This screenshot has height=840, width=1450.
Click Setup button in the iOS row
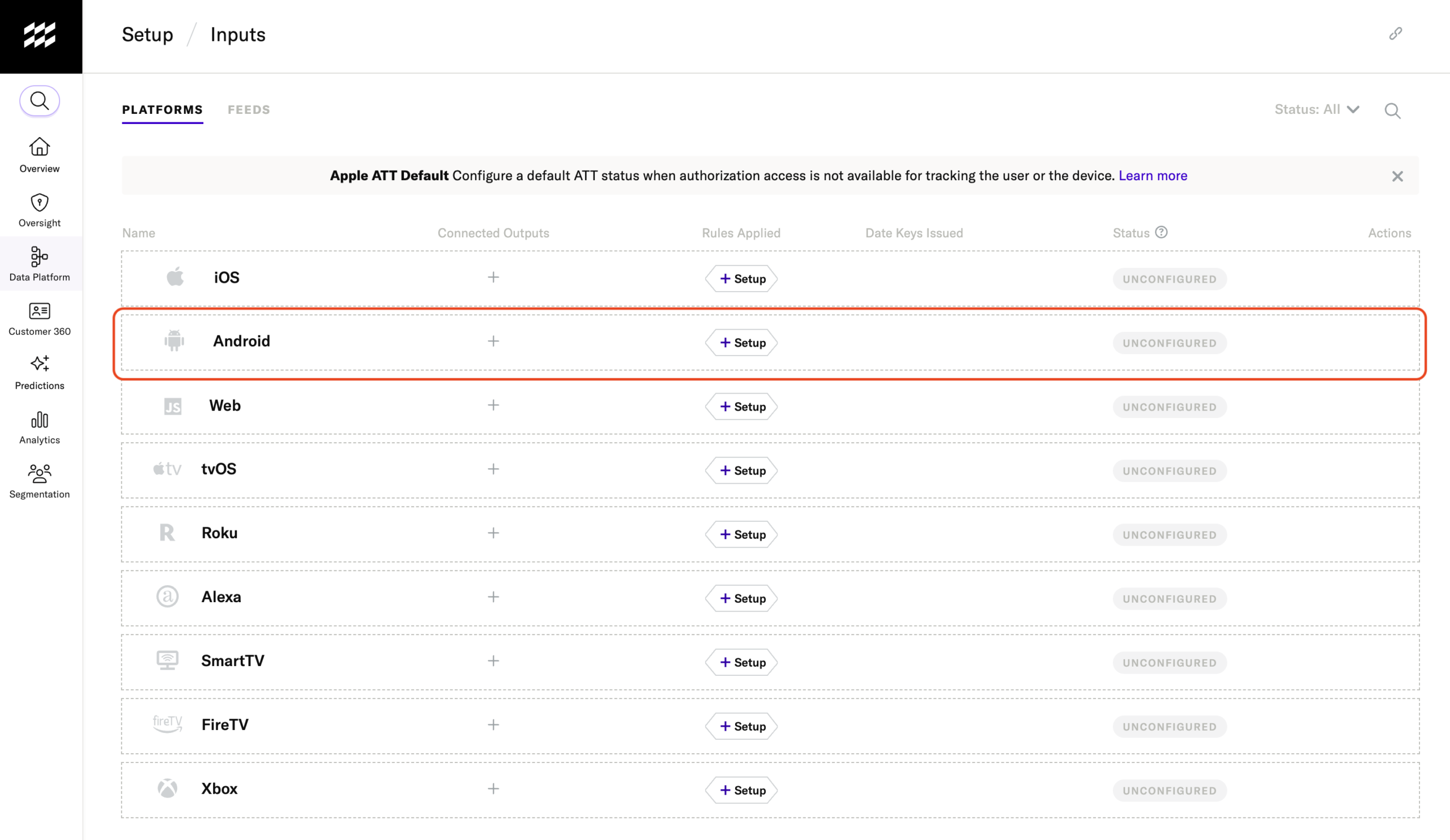[x=741, y=279]
